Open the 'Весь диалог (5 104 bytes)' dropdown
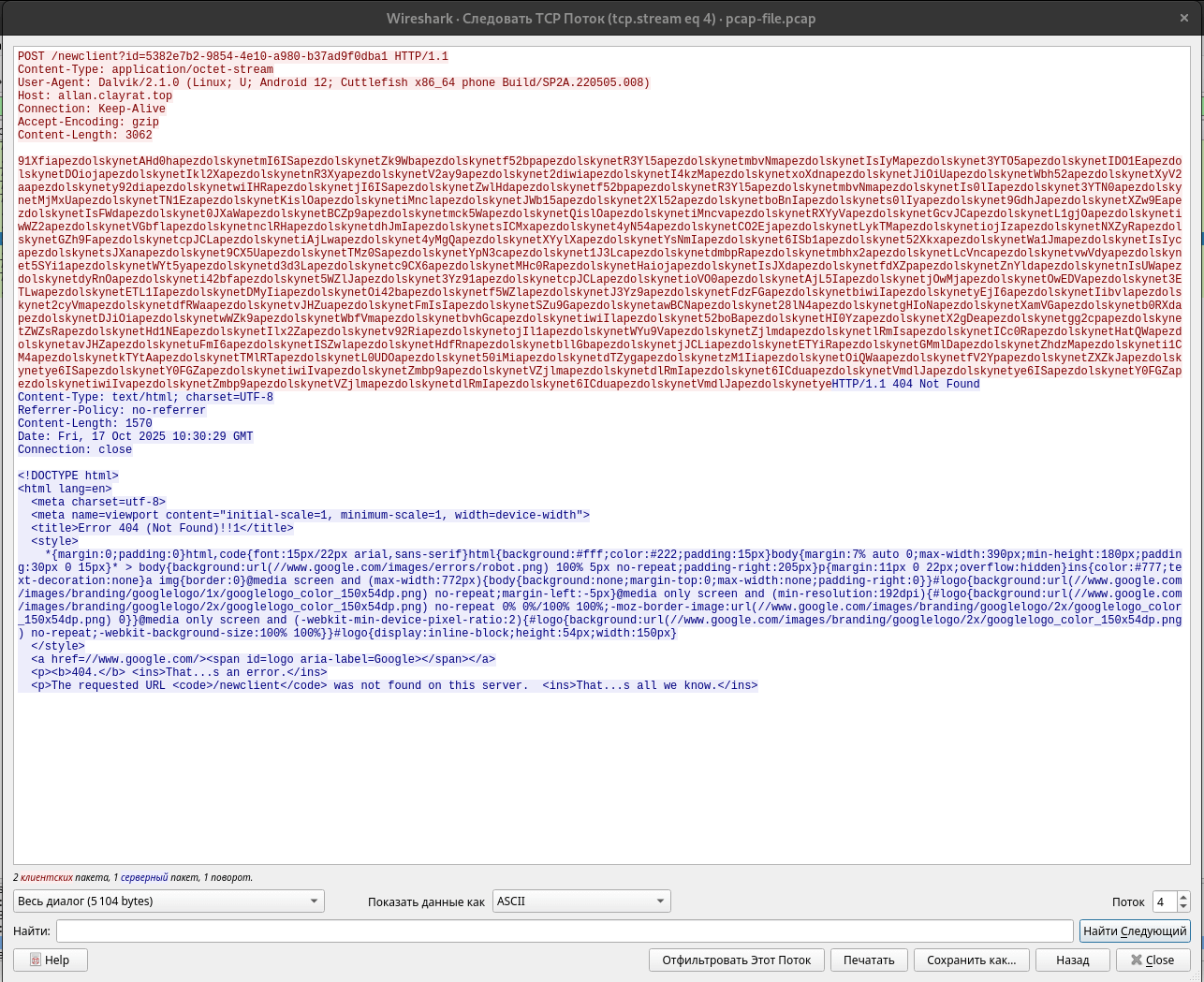Screen dimensions: 1204x982 tap(169, 901)
